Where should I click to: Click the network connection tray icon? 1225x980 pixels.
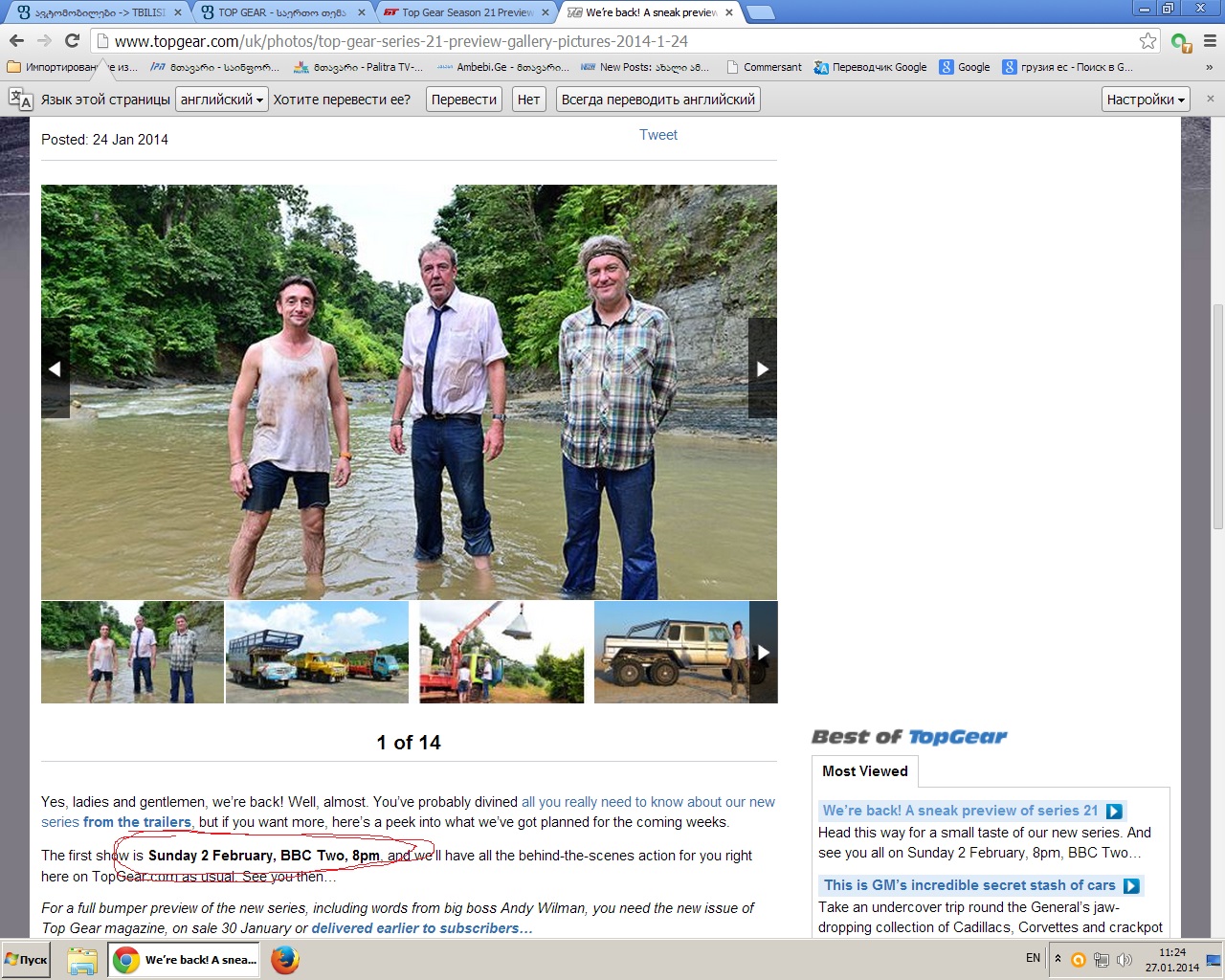click(1102, 960)
